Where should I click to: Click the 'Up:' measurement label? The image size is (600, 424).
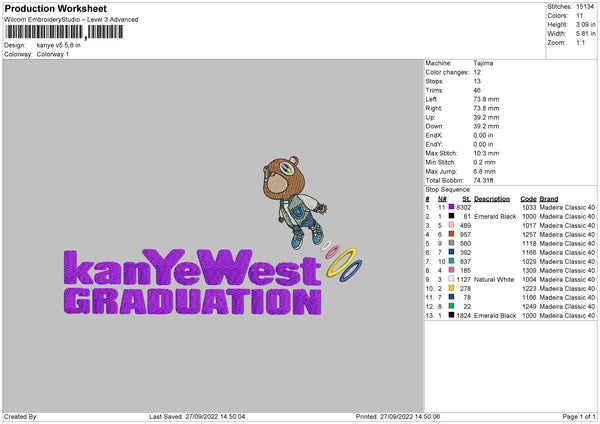coord(430,117)
